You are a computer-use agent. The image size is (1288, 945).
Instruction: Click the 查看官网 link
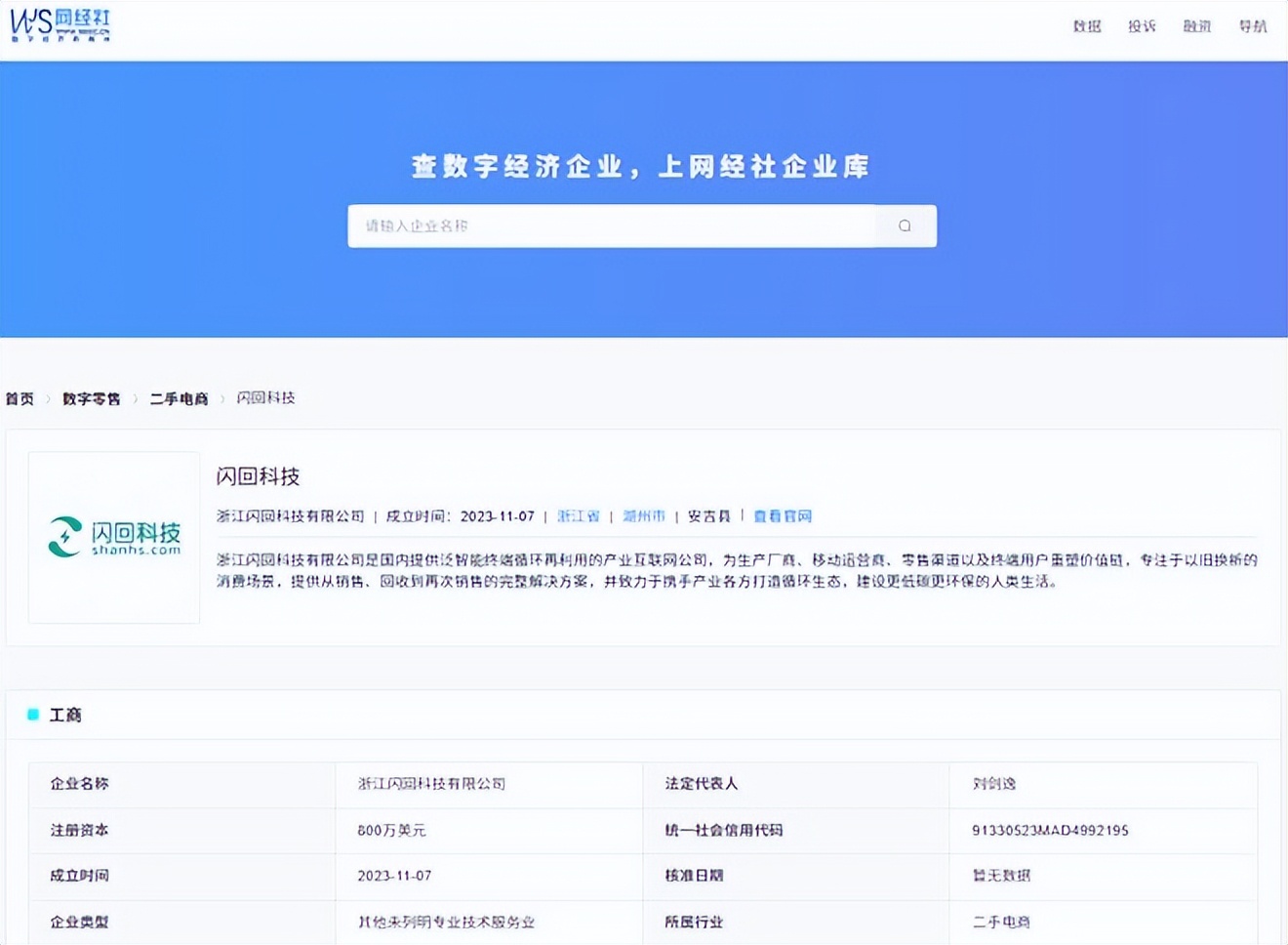pyautogui.click(x=783, y=515)
